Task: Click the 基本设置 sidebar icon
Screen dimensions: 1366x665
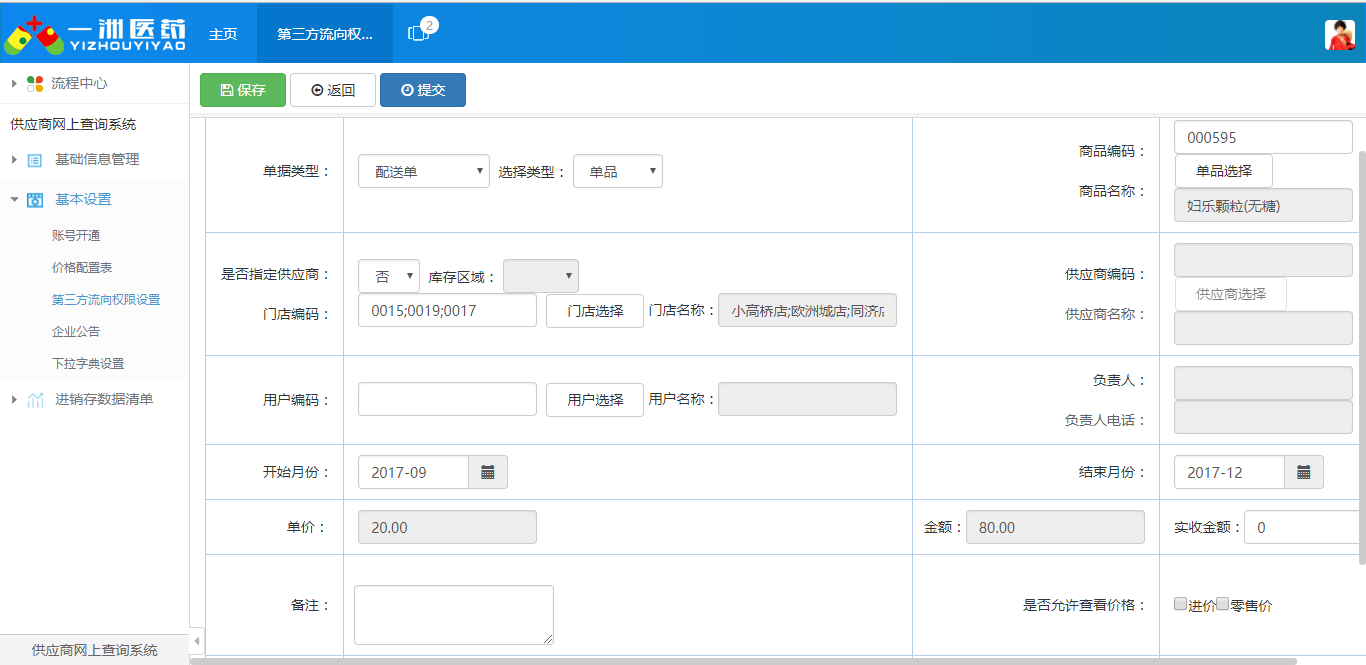Action: pyautogui.click(x=33, y=199)
